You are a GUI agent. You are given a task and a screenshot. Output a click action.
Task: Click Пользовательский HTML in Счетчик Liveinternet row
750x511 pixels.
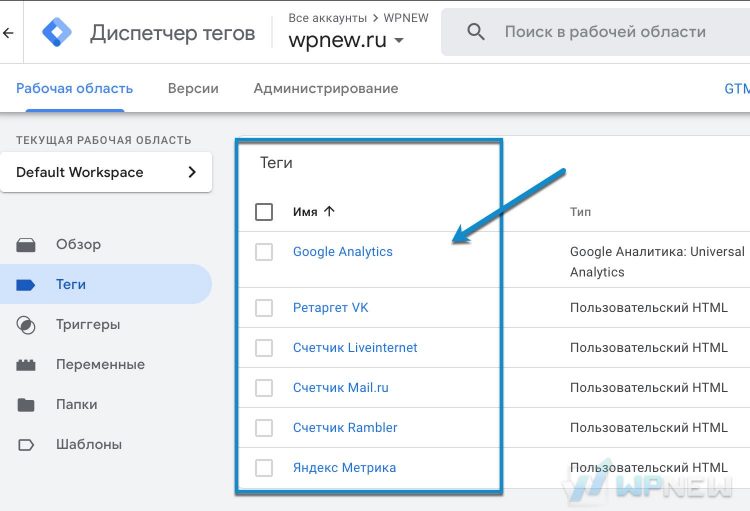click(649, 348)
